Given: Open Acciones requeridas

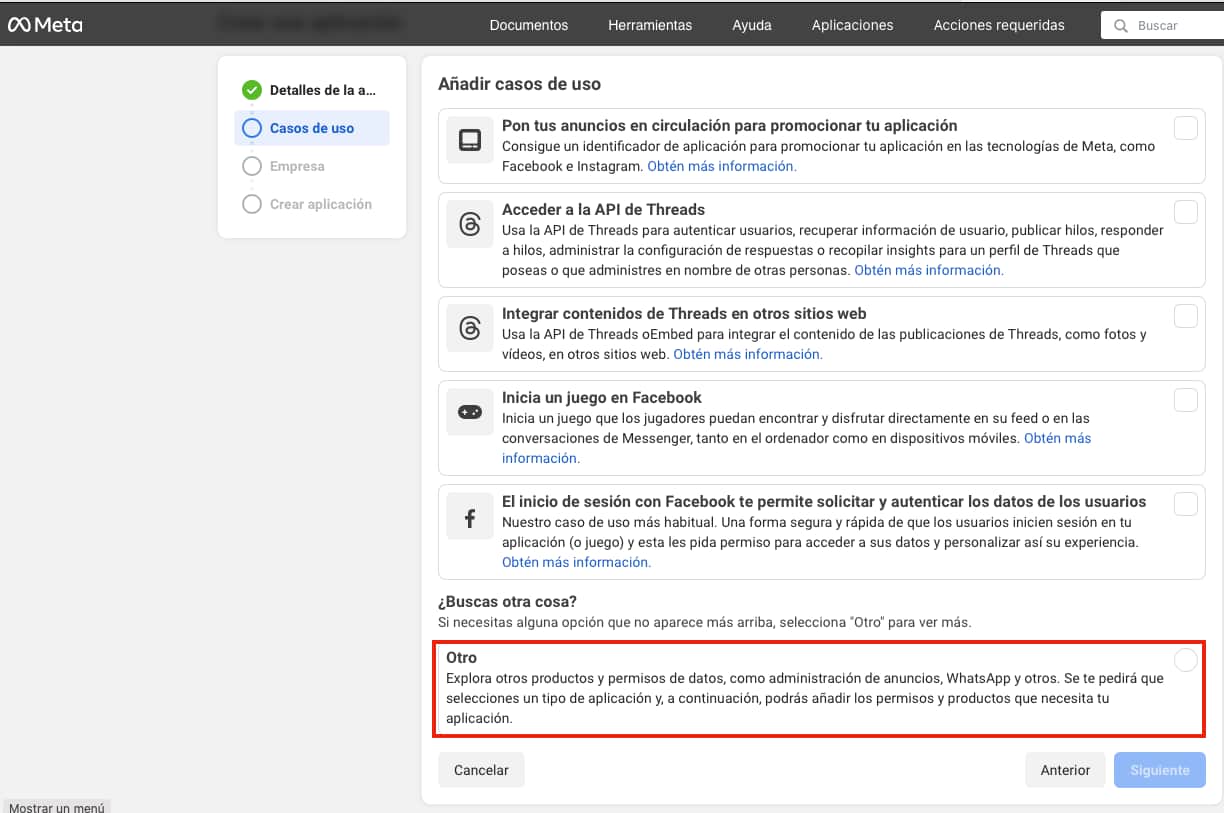Looking at the screenshot, I should click(999, 25).
